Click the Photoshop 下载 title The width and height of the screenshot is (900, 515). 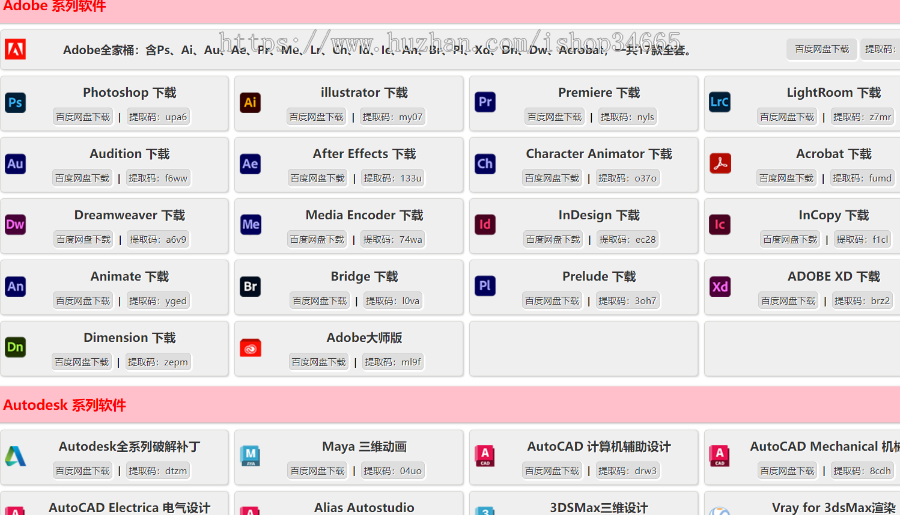click(x=129, y=92)
